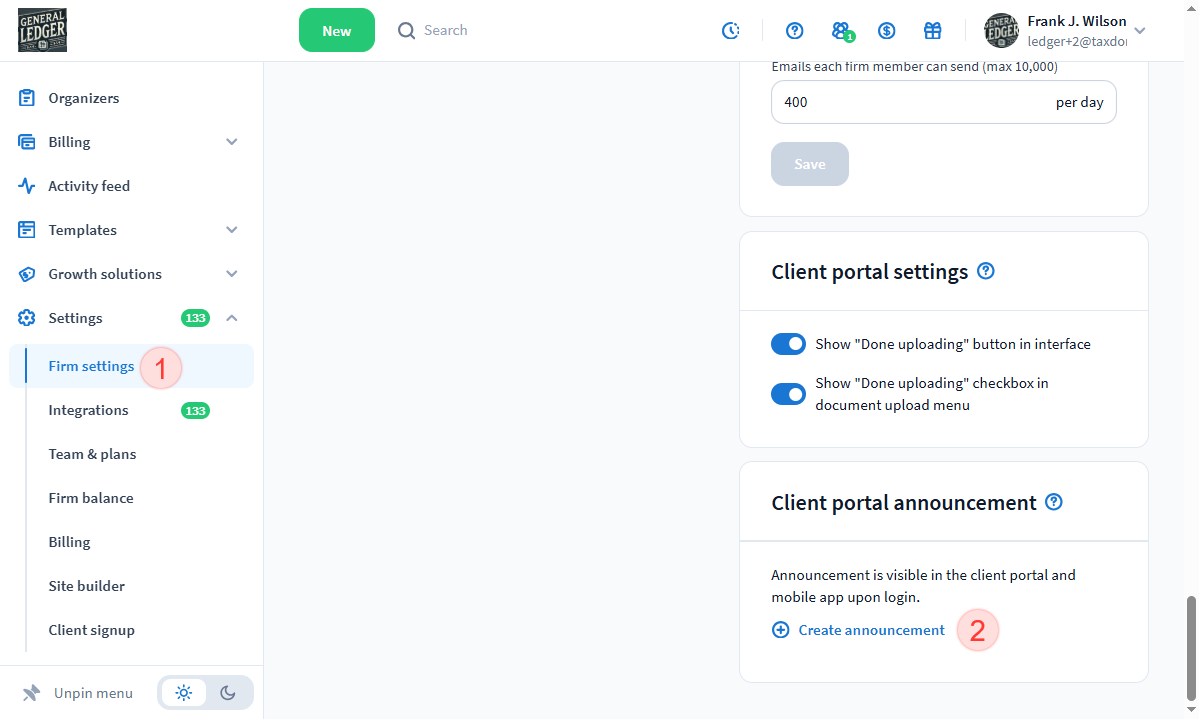Open Frank J. Wilson account dropdown
Screen dimensions: 1199x719
click(x=1139, y=31)
